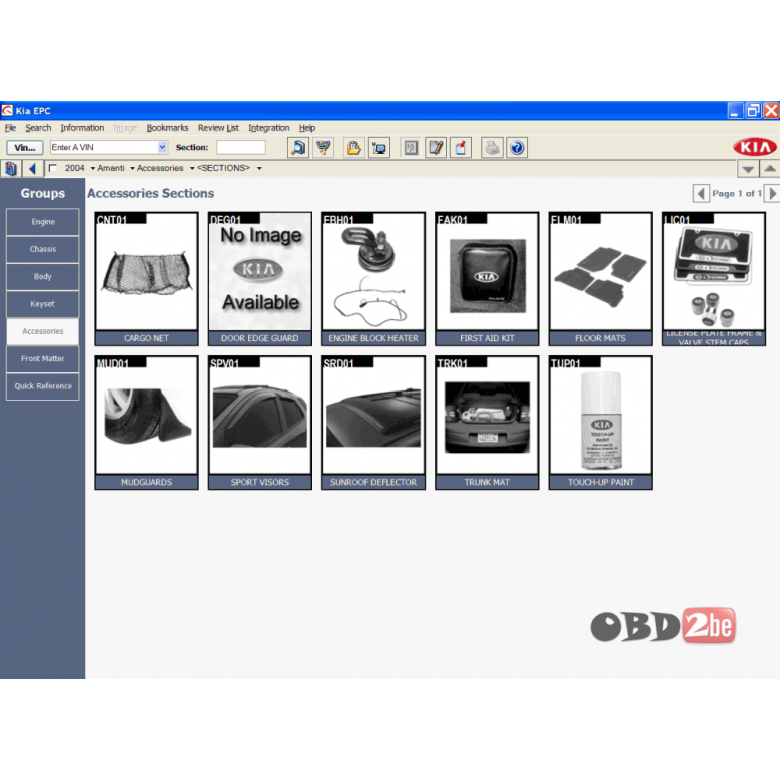The height and width of the screenshot is (780, 780).
Task: Open the blue help question mark icon
Action: pos(517,148)
